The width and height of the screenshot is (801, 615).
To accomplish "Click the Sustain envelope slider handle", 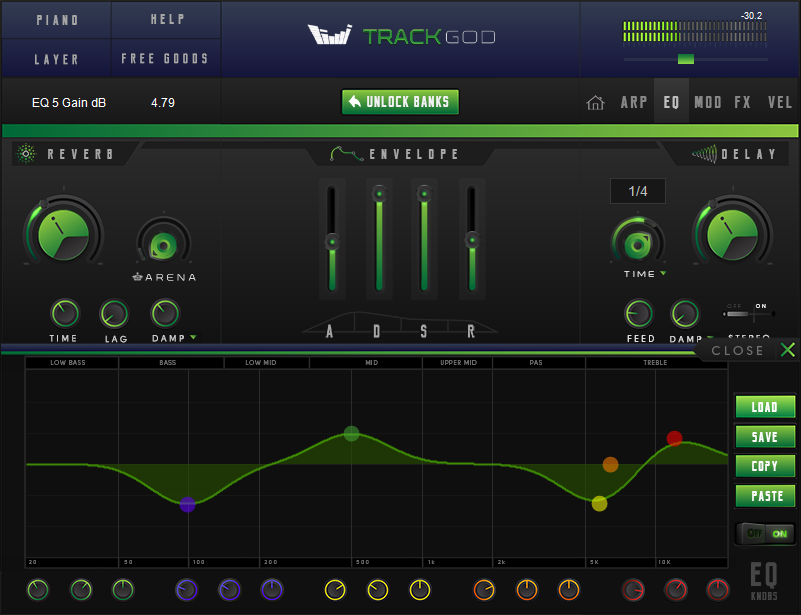I will (x=424, y=194).
